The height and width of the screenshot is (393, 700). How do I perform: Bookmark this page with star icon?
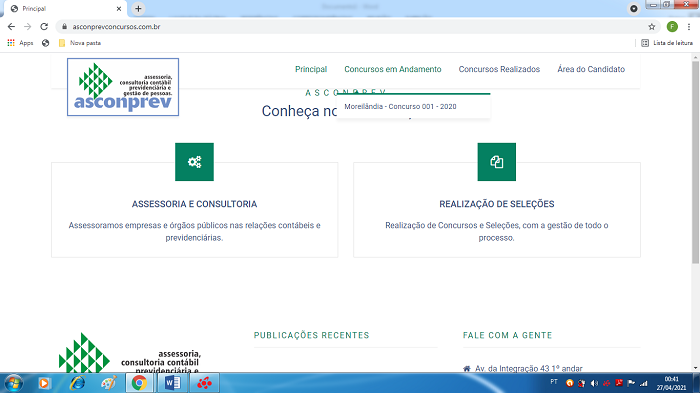point(652,27)
